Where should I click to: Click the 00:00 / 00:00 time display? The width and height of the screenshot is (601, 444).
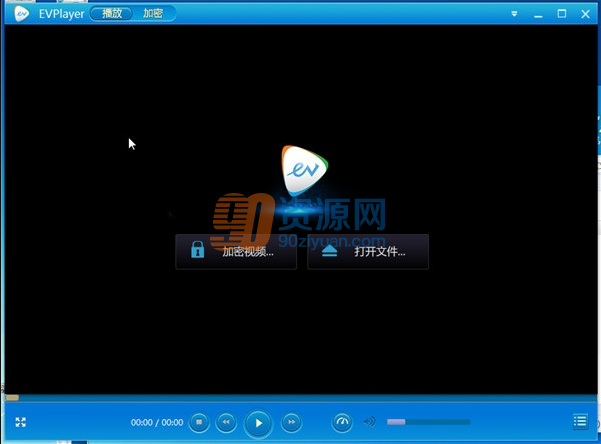click(x=157, y=423)
